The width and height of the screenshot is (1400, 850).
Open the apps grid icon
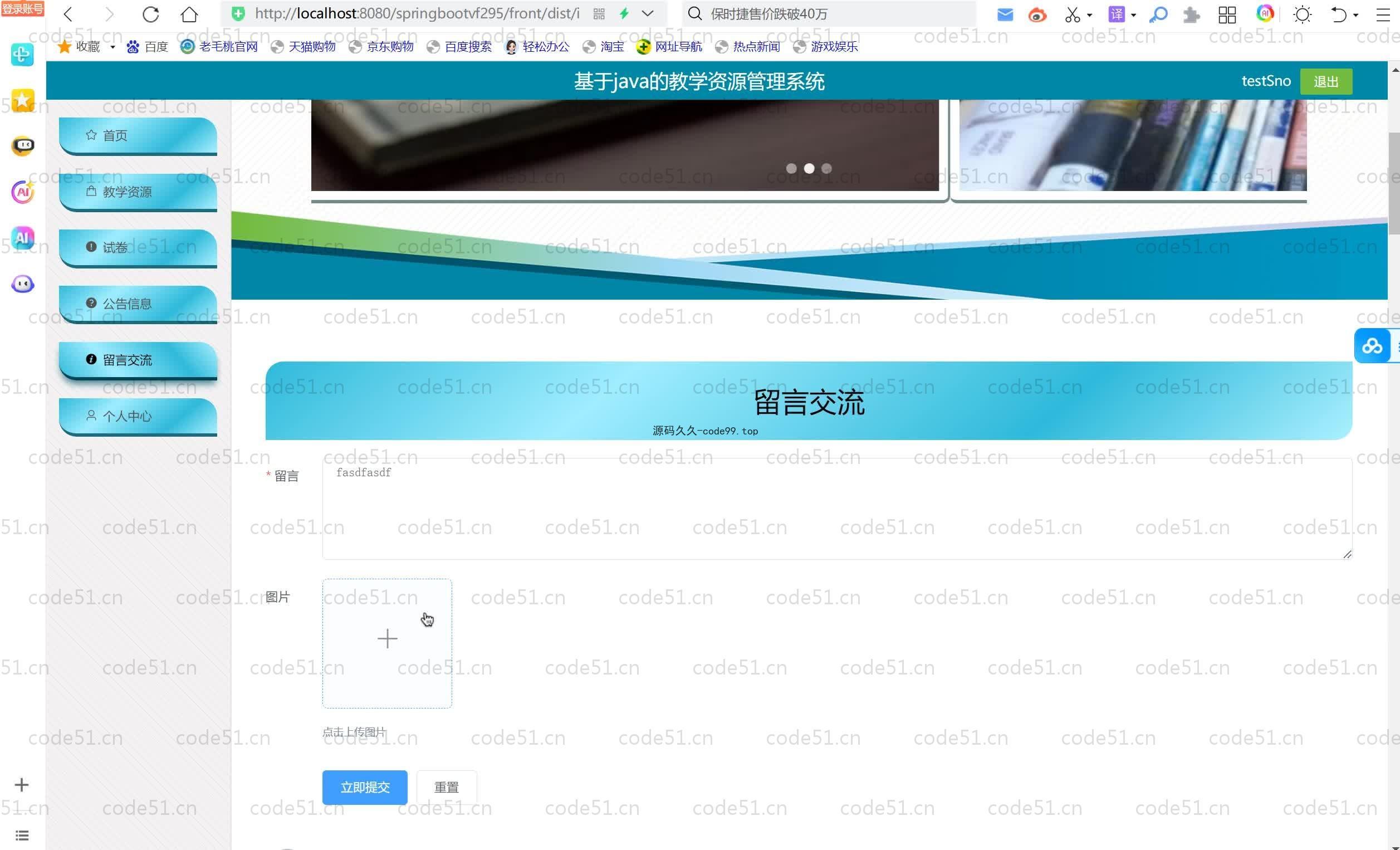pos(1227,14)
